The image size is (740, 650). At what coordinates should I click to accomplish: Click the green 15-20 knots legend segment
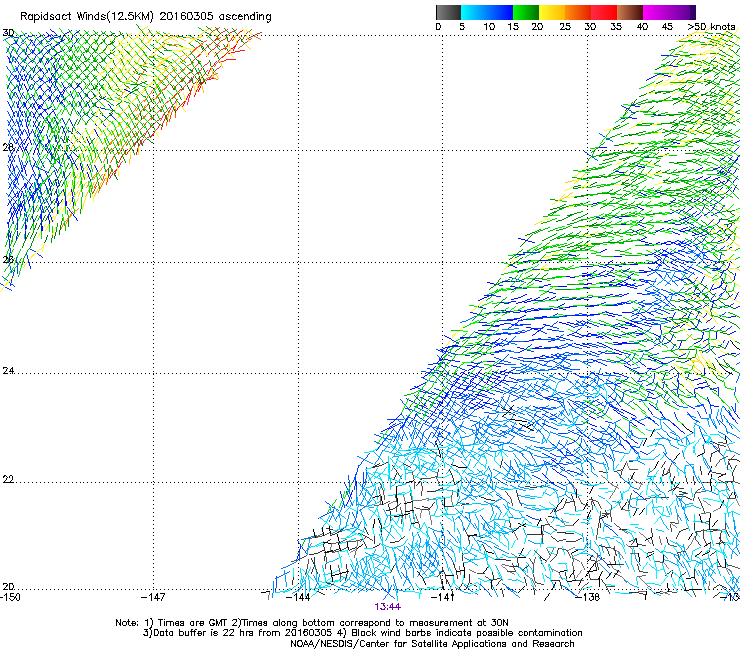(526, 12)
